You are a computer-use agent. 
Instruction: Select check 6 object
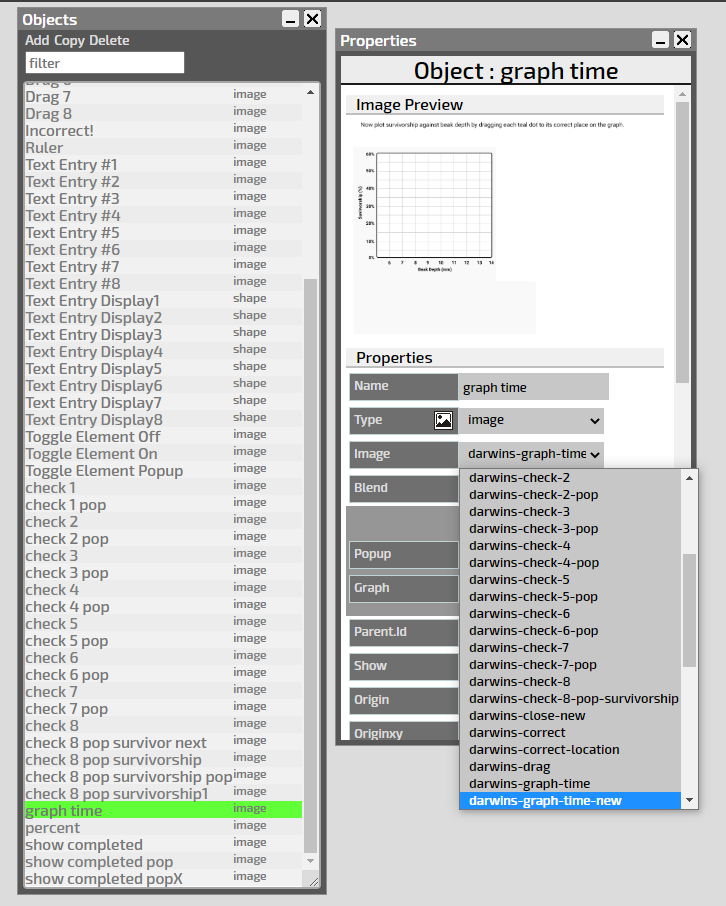coord(163,658)
